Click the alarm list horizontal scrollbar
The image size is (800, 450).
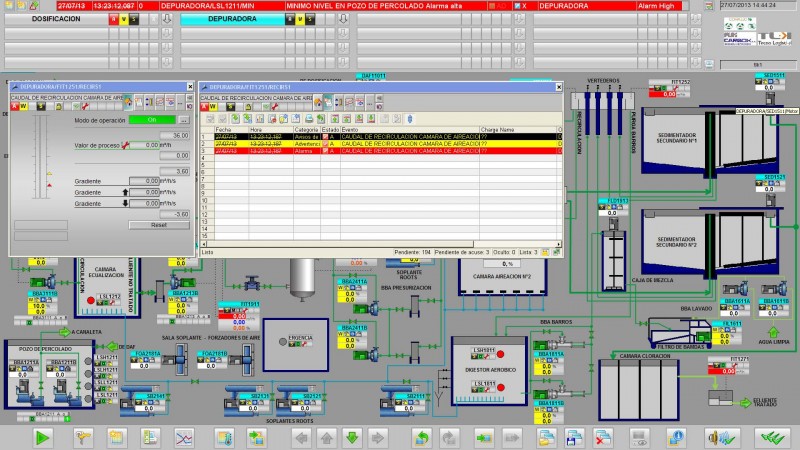pyautogui.click(x=381, y=244)
